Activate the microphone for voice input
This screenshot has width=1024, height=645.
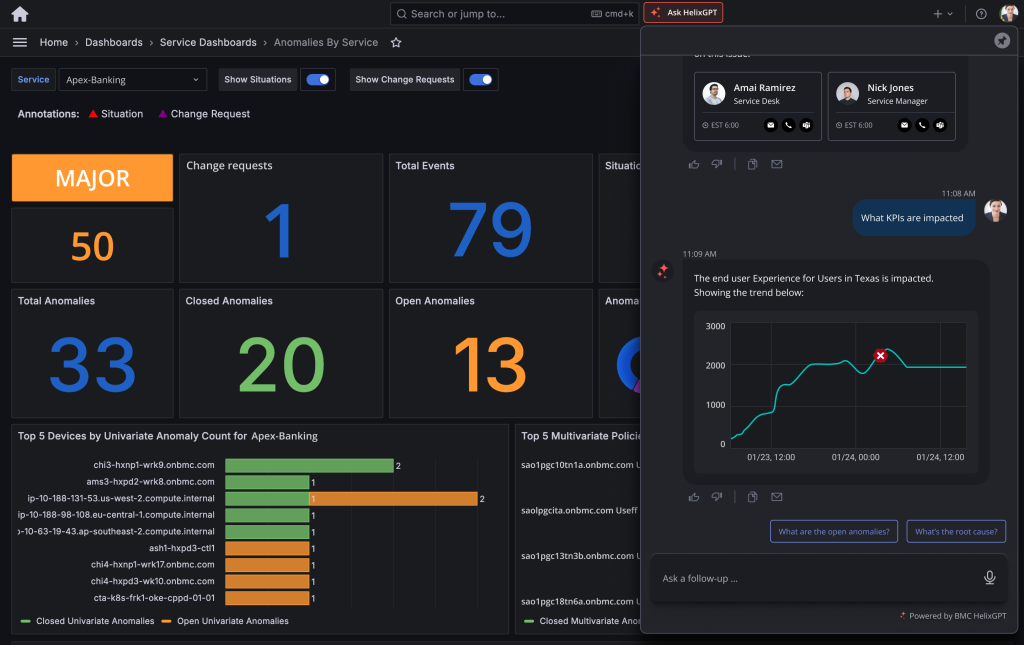[x=989, y=578]
